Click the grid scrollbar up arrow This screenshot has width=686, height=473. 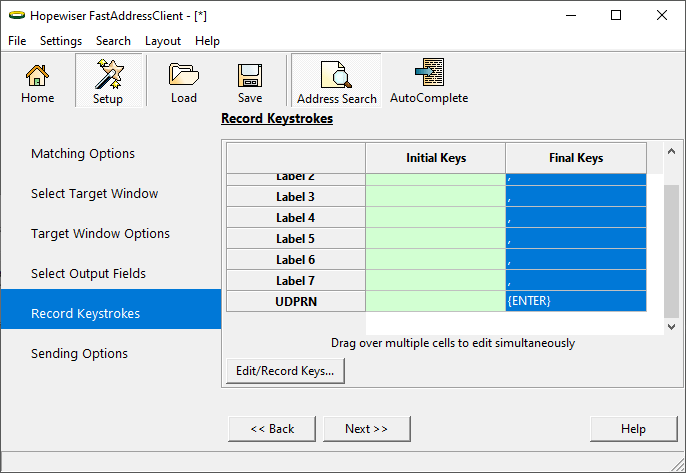671,151
